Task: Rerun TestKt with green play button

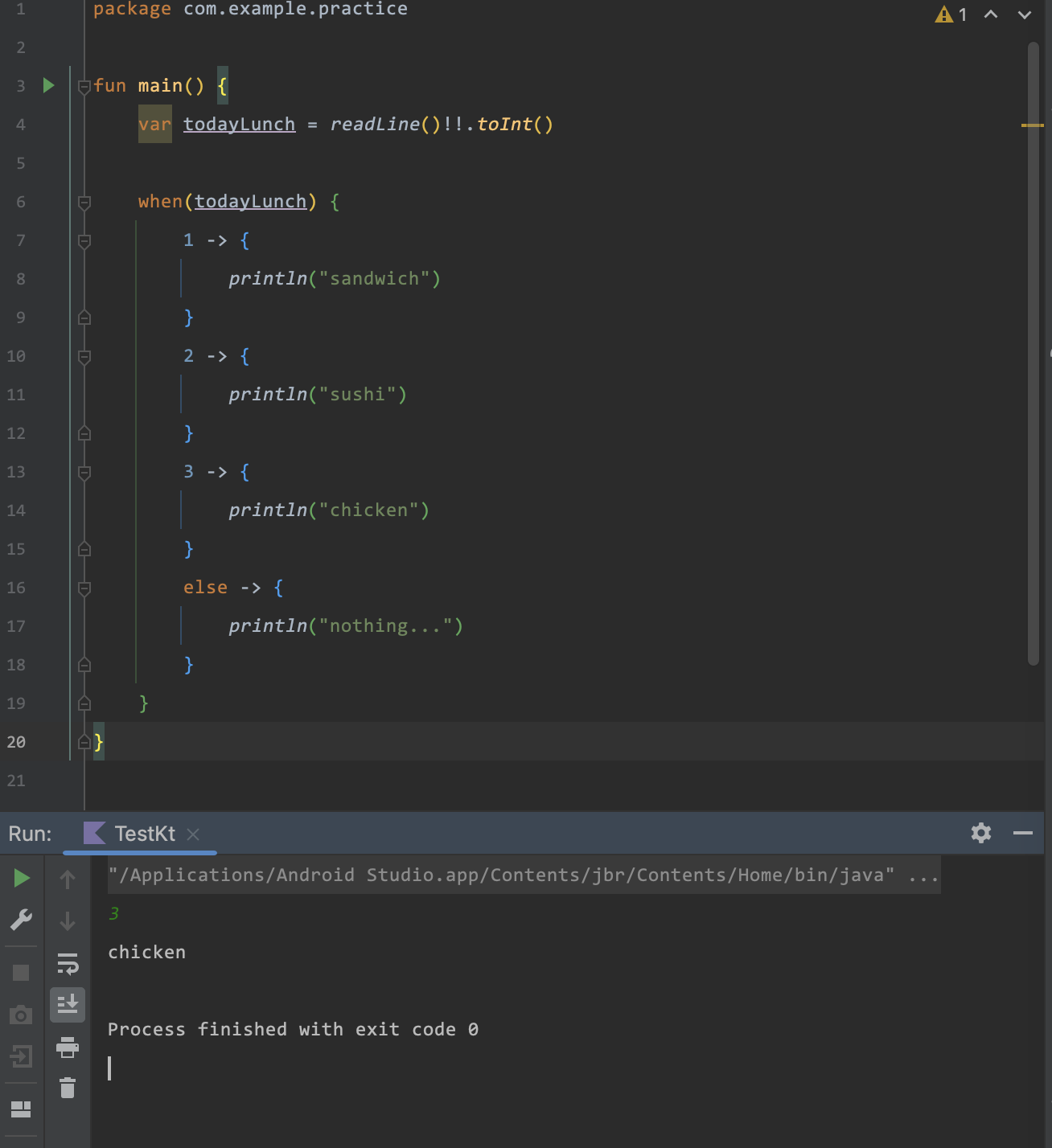Action: coord(22,878)
